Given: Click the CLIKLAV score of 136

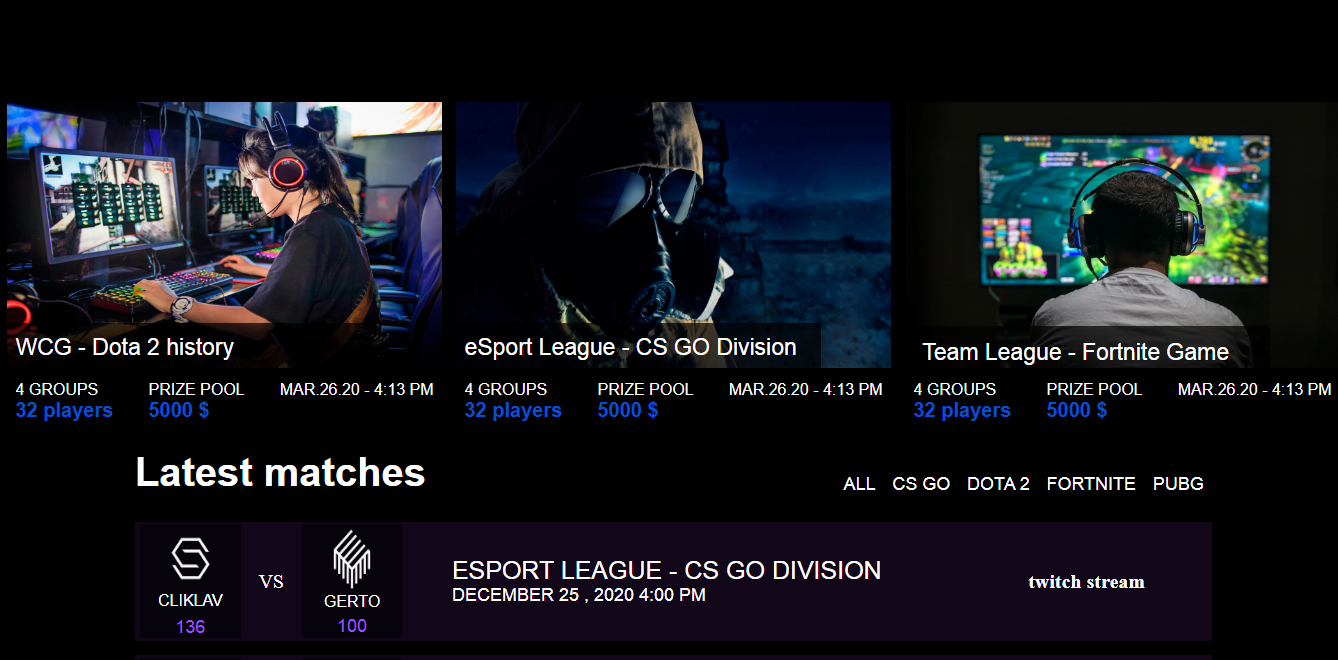Looking at the screenshot, I should 189,627.
